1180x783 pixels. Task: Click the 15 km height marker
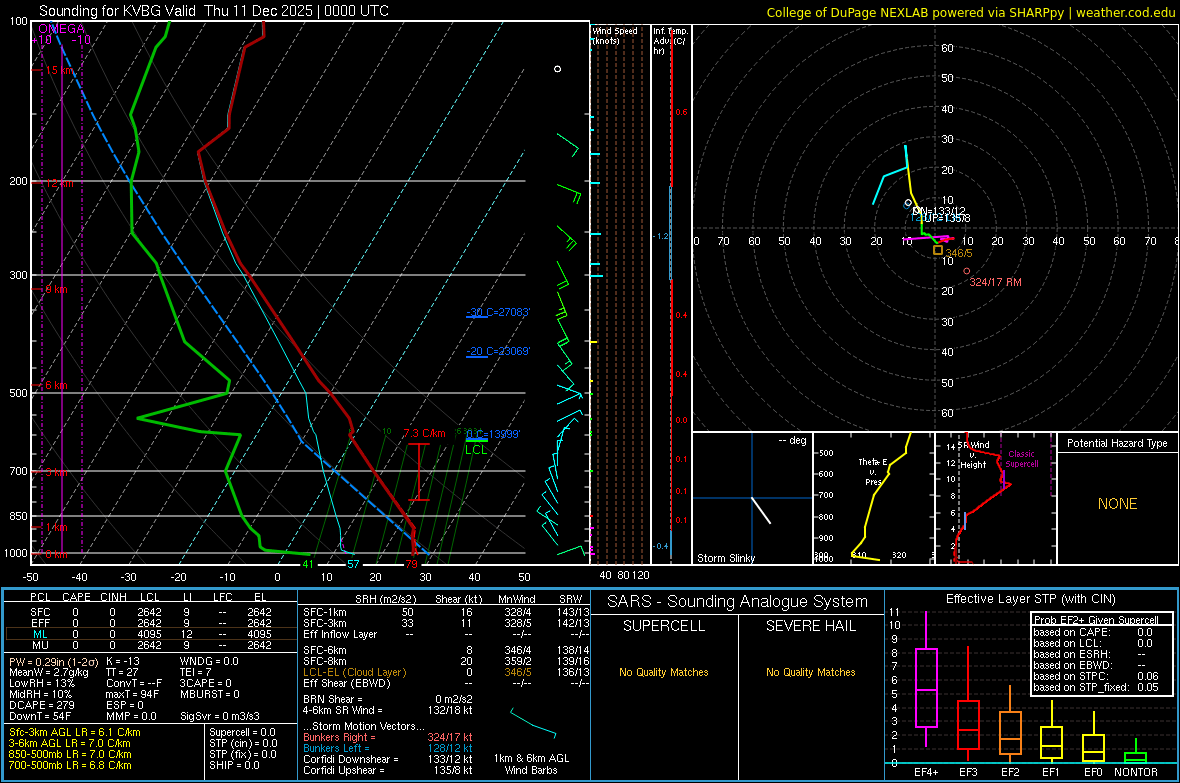60,70
